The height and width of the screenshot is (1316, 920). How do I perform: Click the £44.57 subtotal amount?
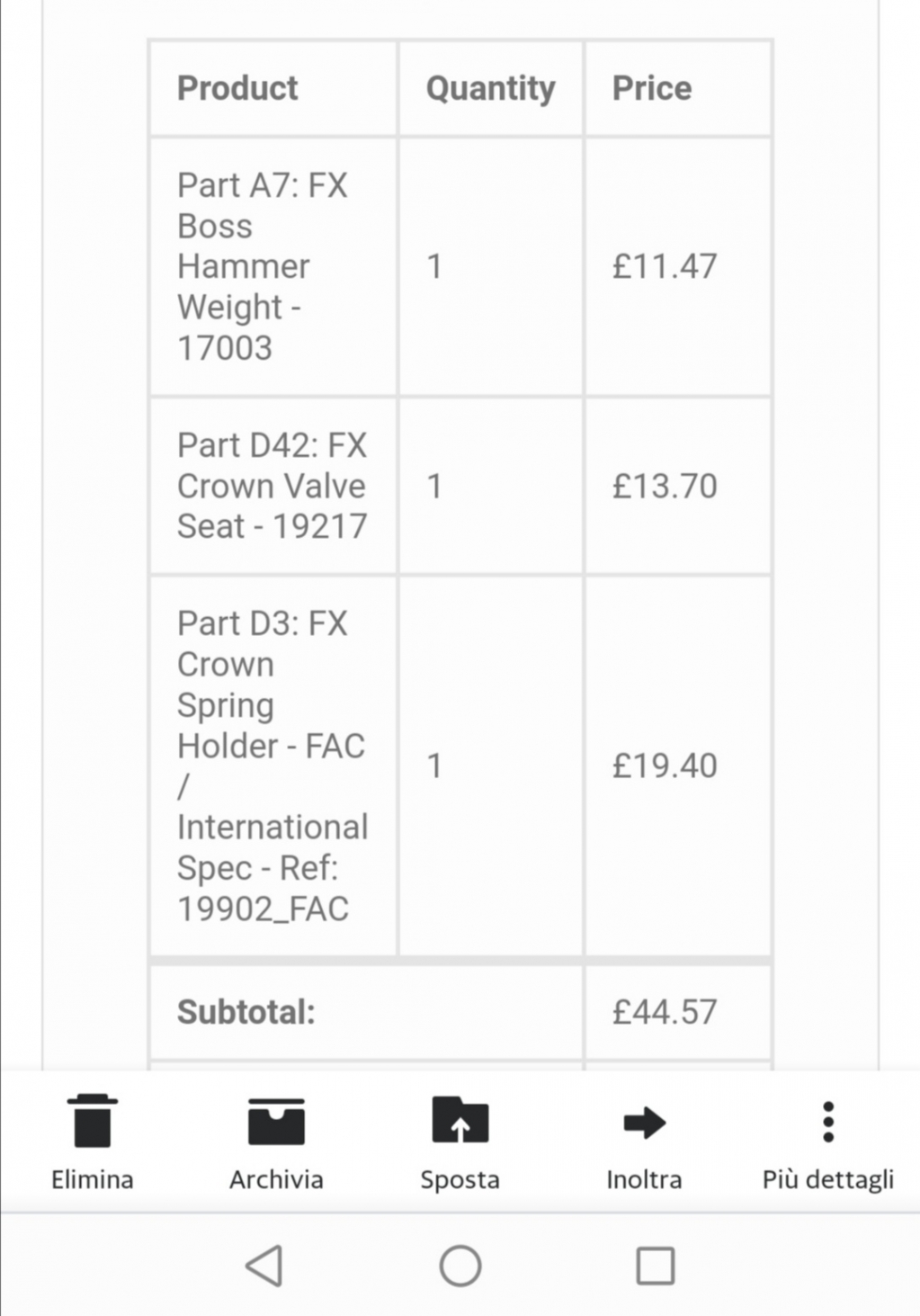tap(665, 1012)
